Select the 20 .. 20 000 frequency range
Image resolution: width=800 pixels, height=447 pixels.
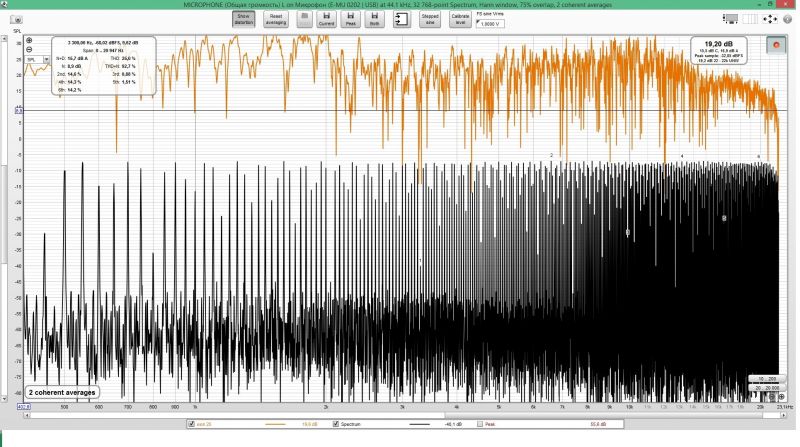pyautogui.click(x=768, y=387)
